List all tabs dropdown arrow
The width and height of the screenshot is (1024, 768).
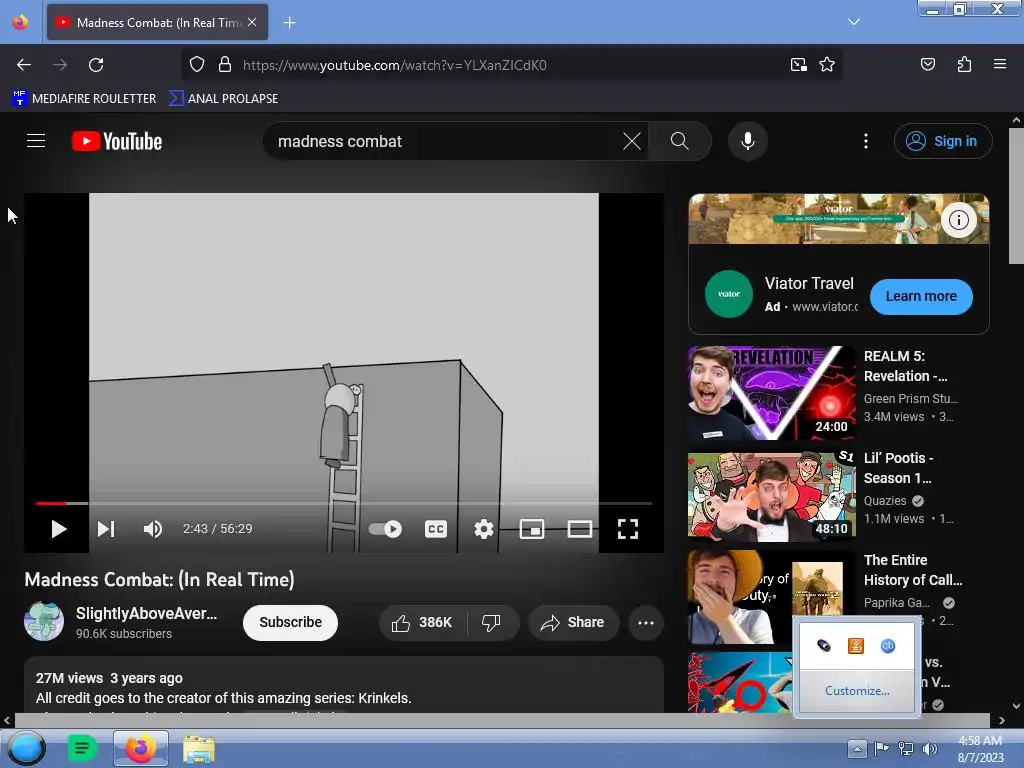[854, 22]
